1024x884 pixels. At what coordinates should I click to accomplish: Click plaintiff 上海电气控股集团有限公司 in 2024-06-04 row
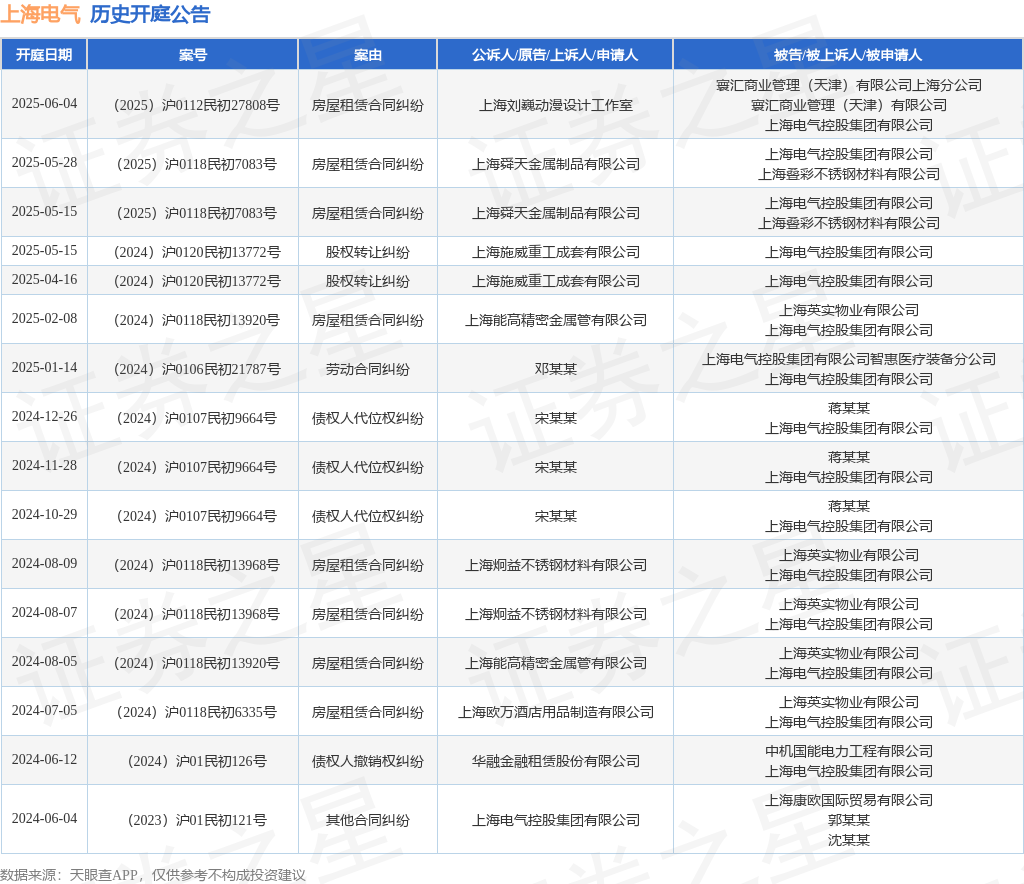pyautogui.click(x=556, y=820)
